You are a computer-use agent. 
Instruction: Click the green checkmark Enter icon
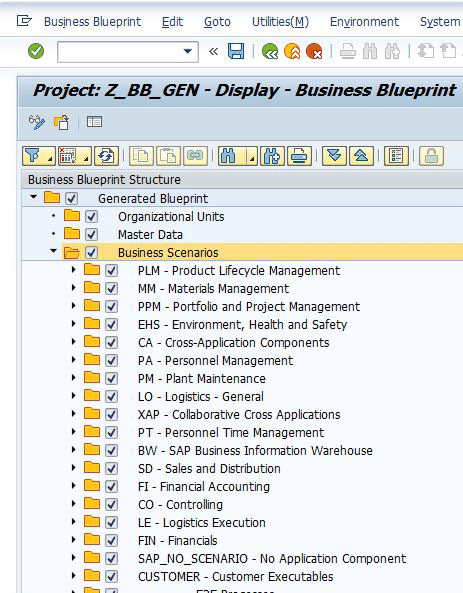pyautogui.click(x=36, y=51)
